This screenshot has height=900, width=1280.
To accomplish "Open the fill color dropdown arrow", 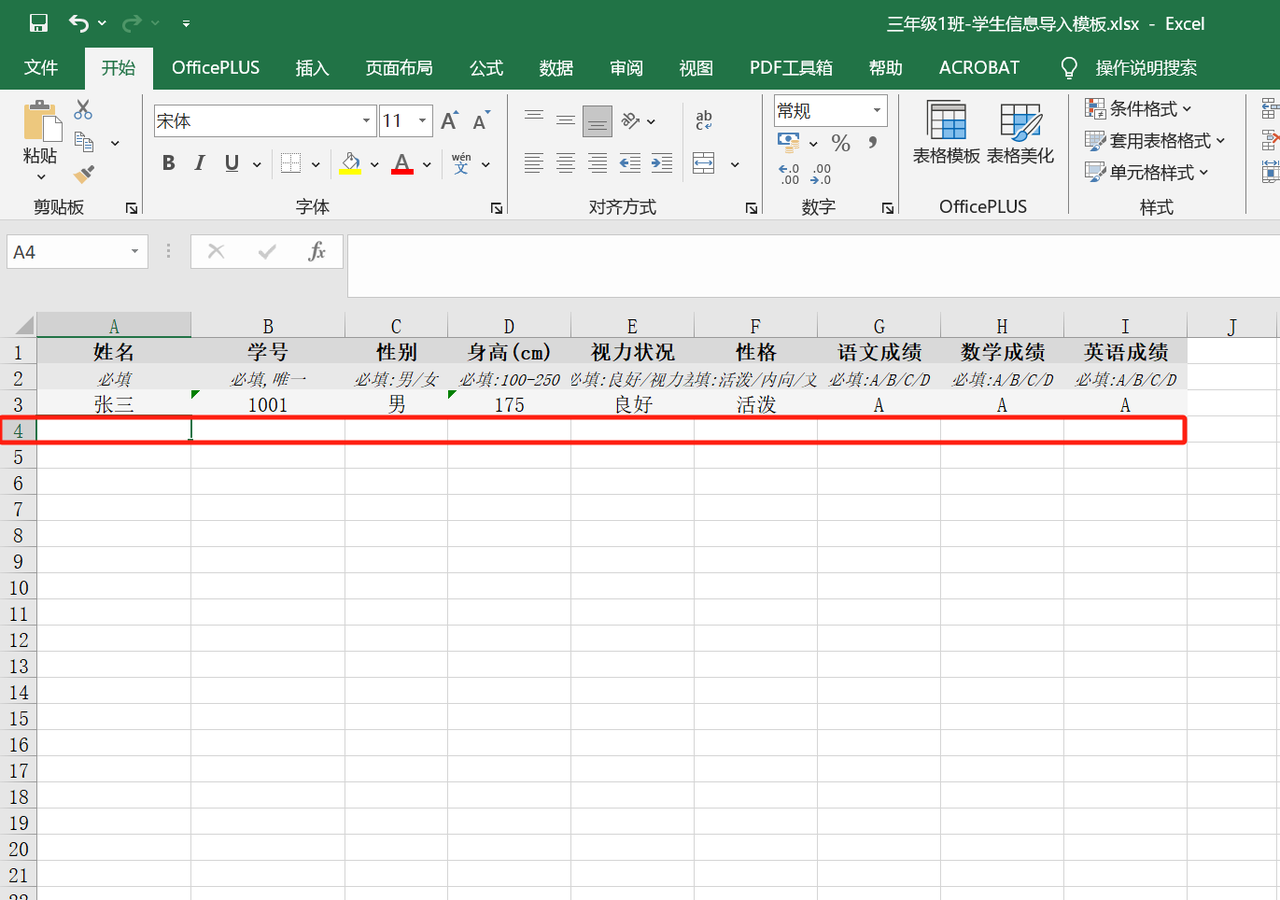I will [x=374, y=163].
